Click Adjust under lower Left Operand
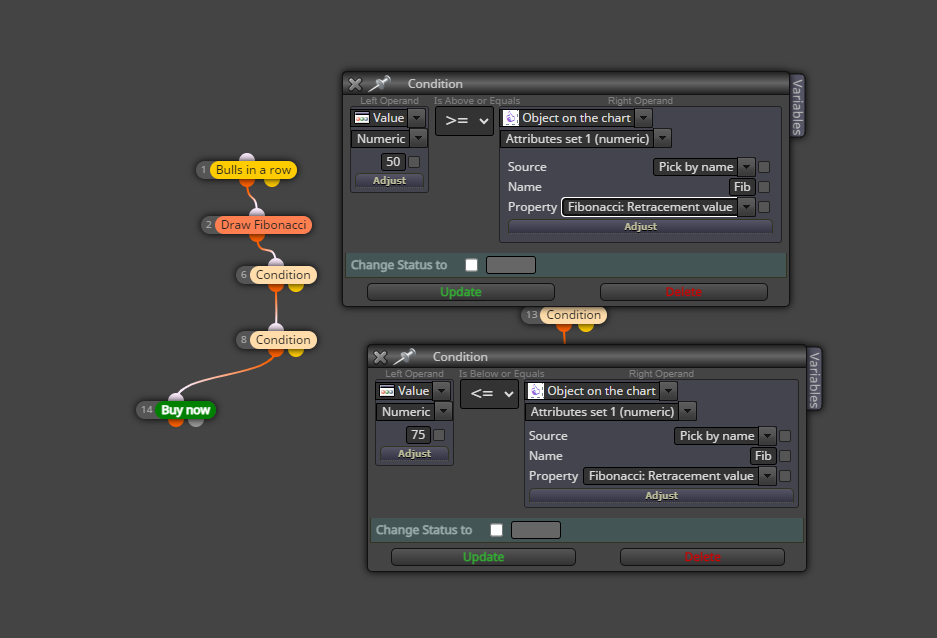937x638 pixels. (414, 453)
